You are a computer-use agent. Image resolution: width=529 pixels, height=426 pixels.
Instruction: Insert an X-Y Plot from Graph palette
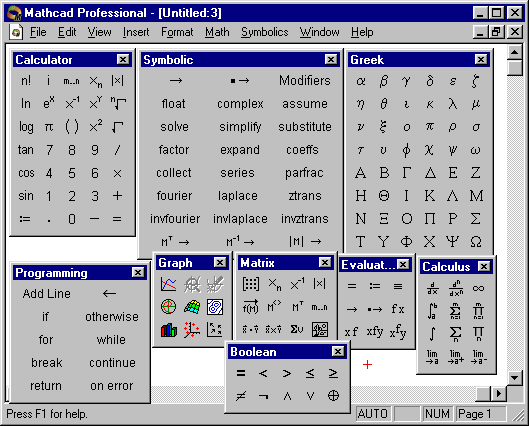(x=169, y=284)
